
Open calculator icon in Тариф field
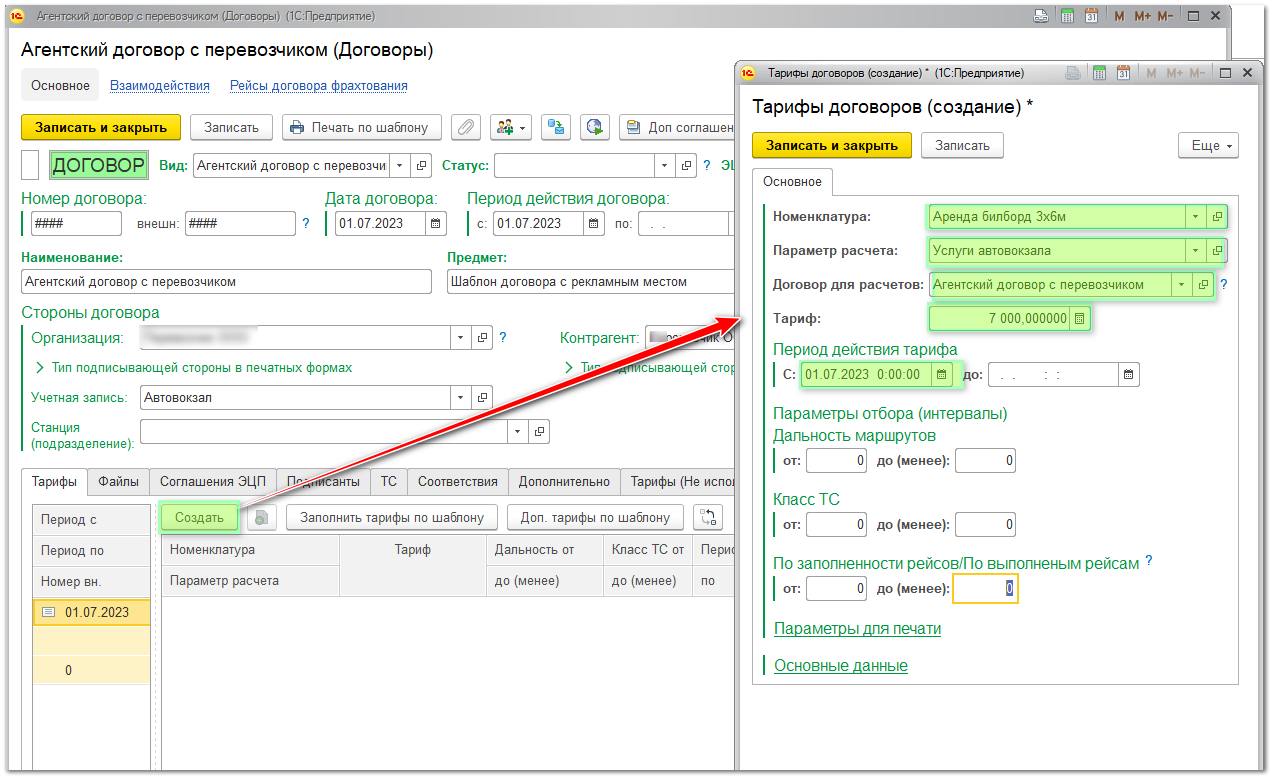click(1079, 318)
